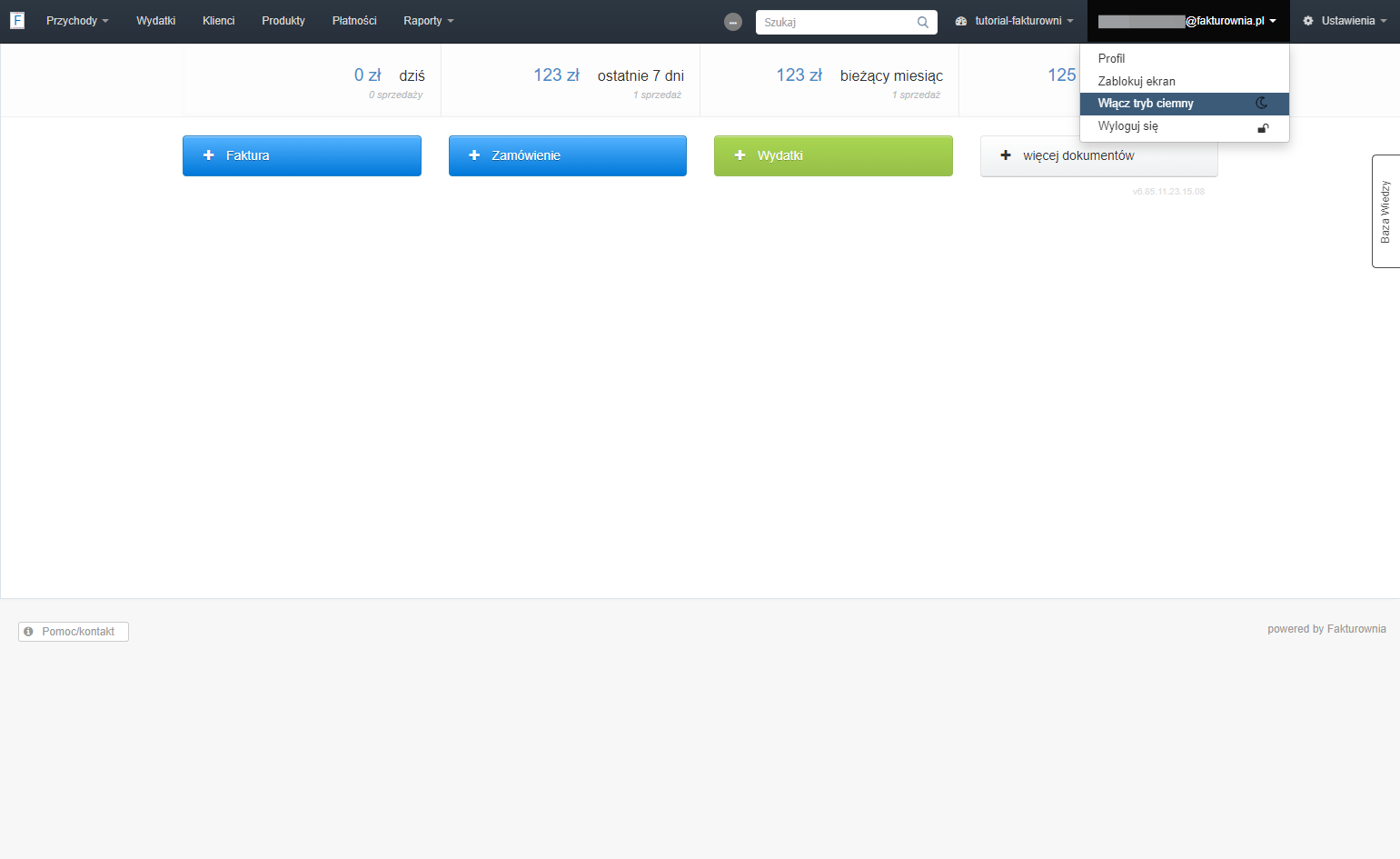Open the tutorial-fakturowni account dropdown
The width and height of the screenshot is (1400, 859).
coord(1015,21)
